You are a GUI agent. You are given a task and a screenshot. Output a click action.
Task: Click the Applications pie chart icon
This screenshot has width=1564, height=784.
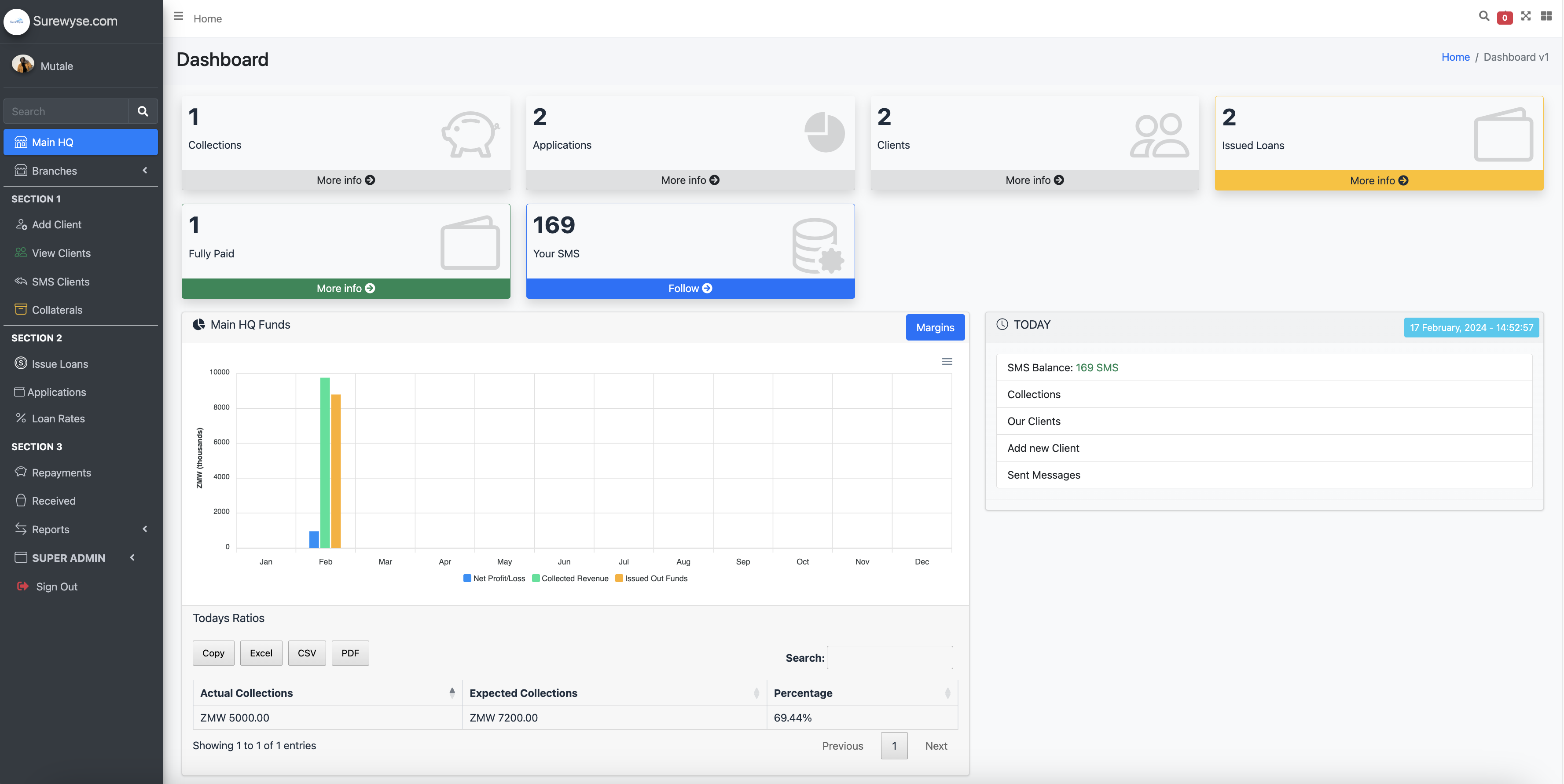(x=824, y=132)
